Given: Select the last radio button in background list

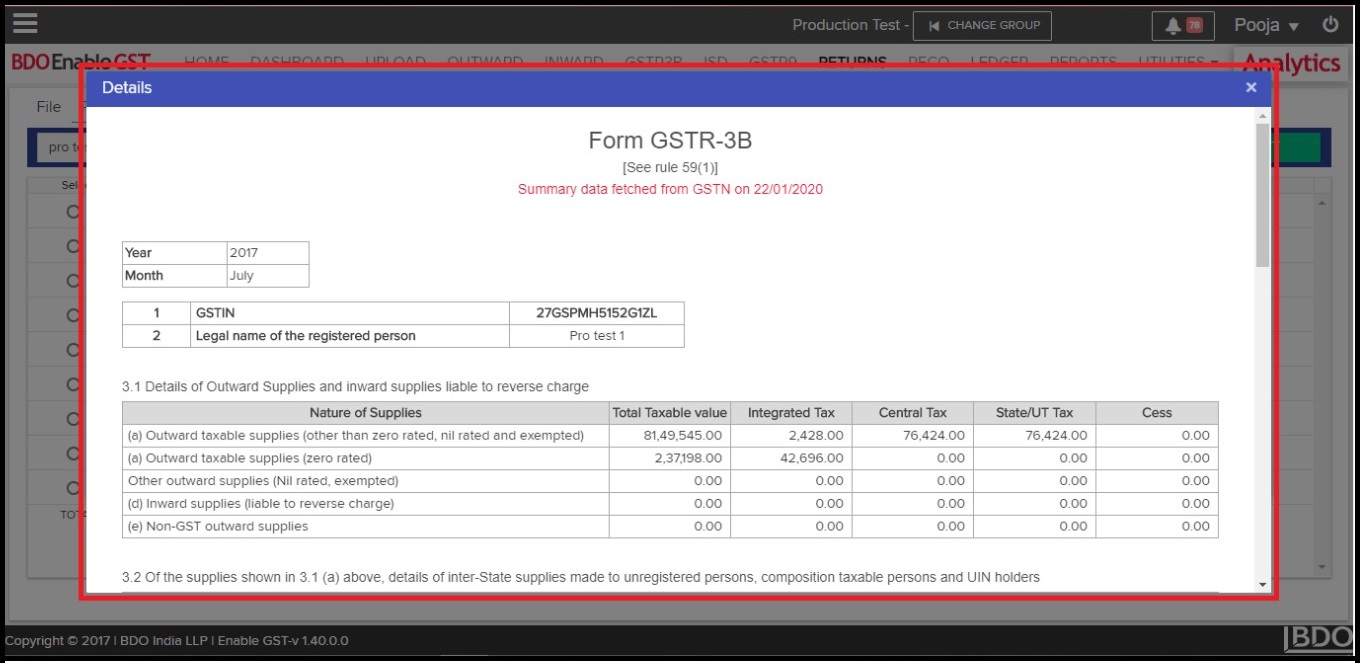Looking at the screenshot, I should pos(72,489).
